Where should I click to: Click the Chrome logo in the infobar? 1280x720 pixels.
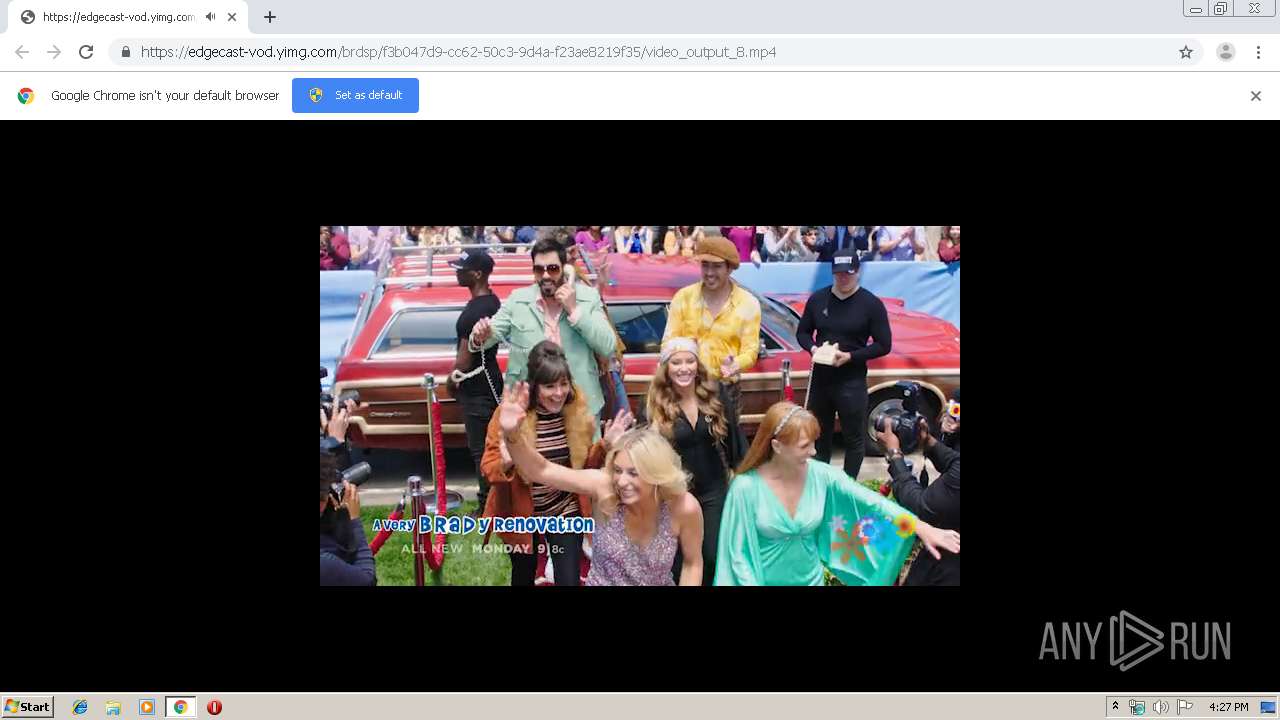click(26, 96)
